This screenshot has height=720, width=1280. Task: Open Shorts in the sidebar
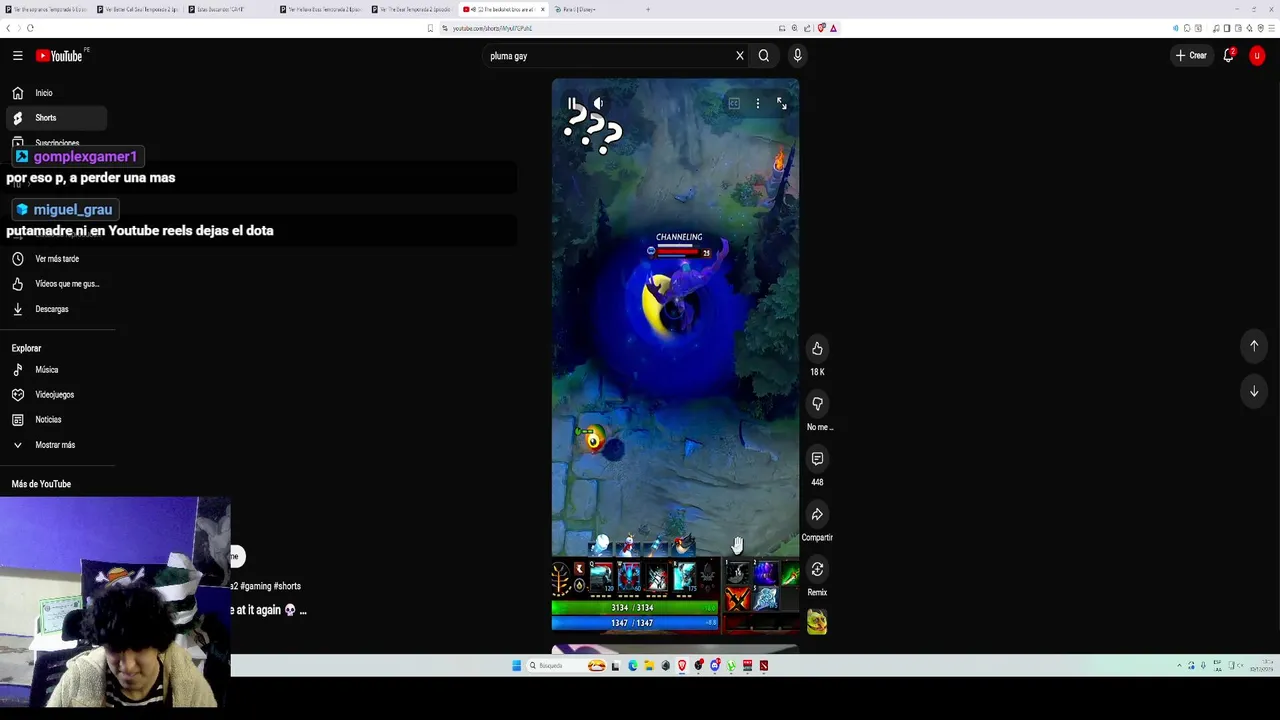point(55,118)
